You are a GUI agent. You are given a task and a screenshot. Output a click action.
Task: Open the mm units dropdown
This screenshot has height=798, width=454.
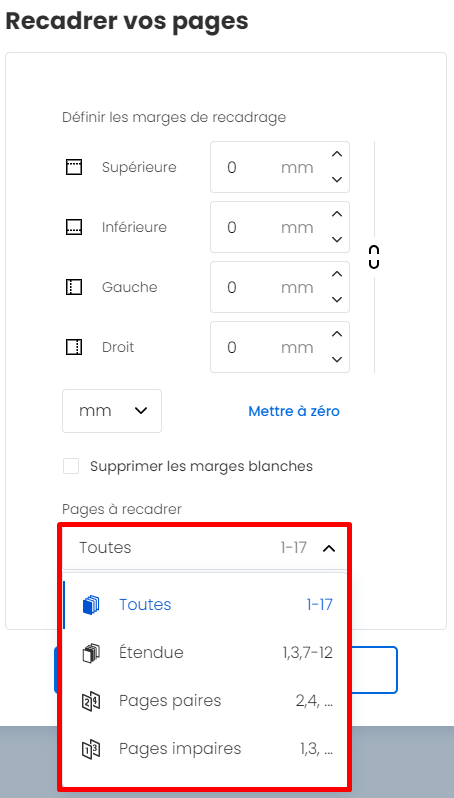(x=112, y=411)
